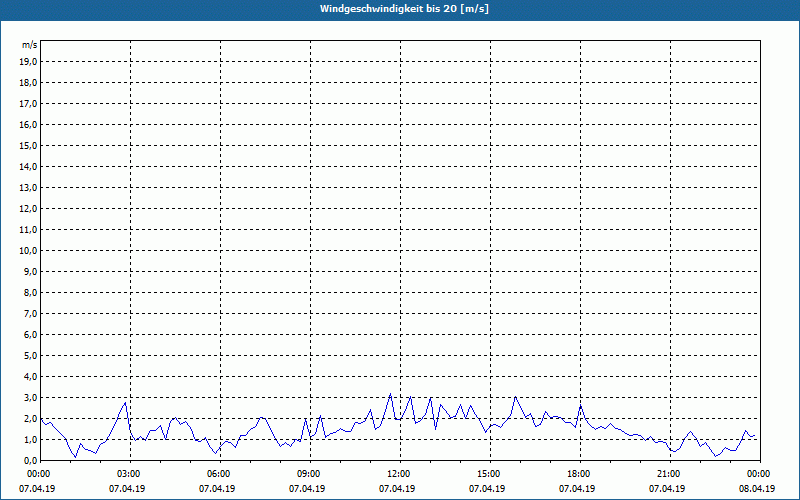The height and width of the screenshot is (500, 800).
Task: Select the 18,0 y-axis label
Action: [x=28, y=83]
